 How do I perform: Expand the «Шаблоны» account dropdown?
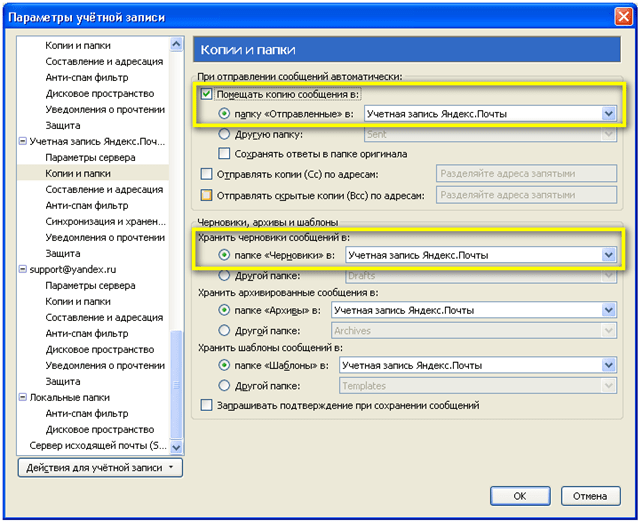[x=608, y=366]
